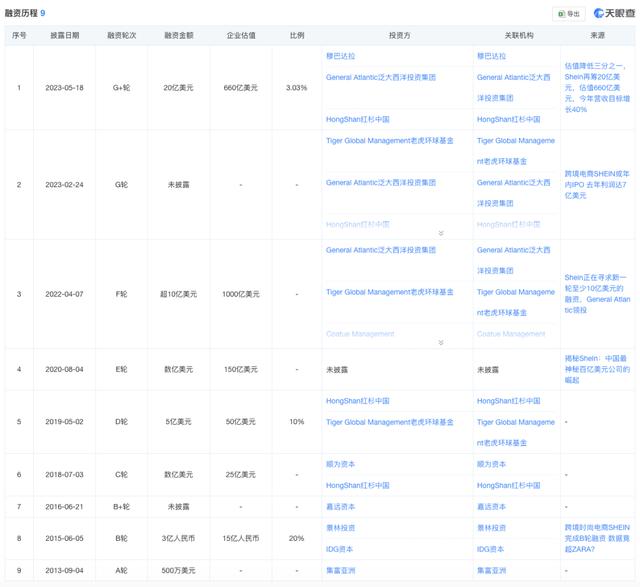Select the valuation cell 25亿美元
This screenshot has height=587, width=640.
click(241, 475)
